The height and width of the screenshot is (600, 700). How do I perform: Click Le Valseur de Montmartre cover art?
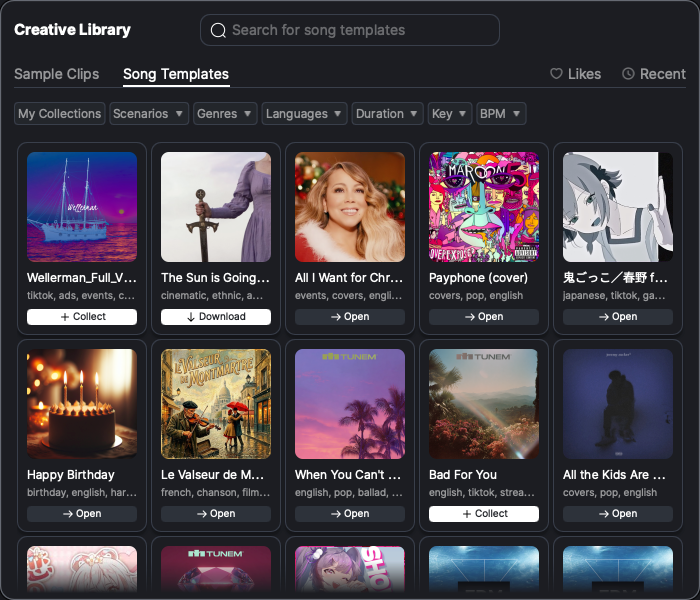click(216, 404)
